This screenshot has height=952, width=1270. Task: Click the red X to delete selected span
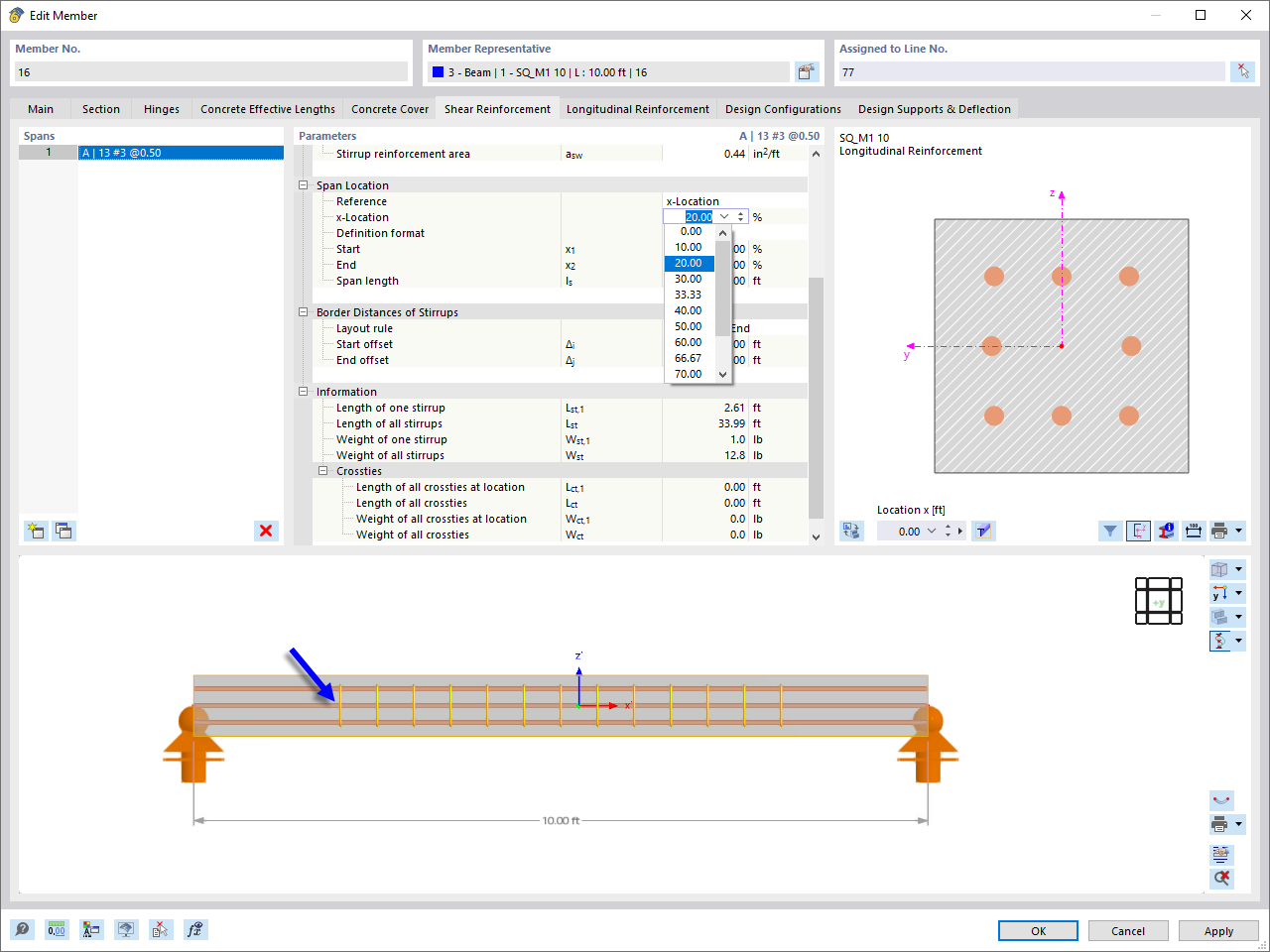point(266,531)
